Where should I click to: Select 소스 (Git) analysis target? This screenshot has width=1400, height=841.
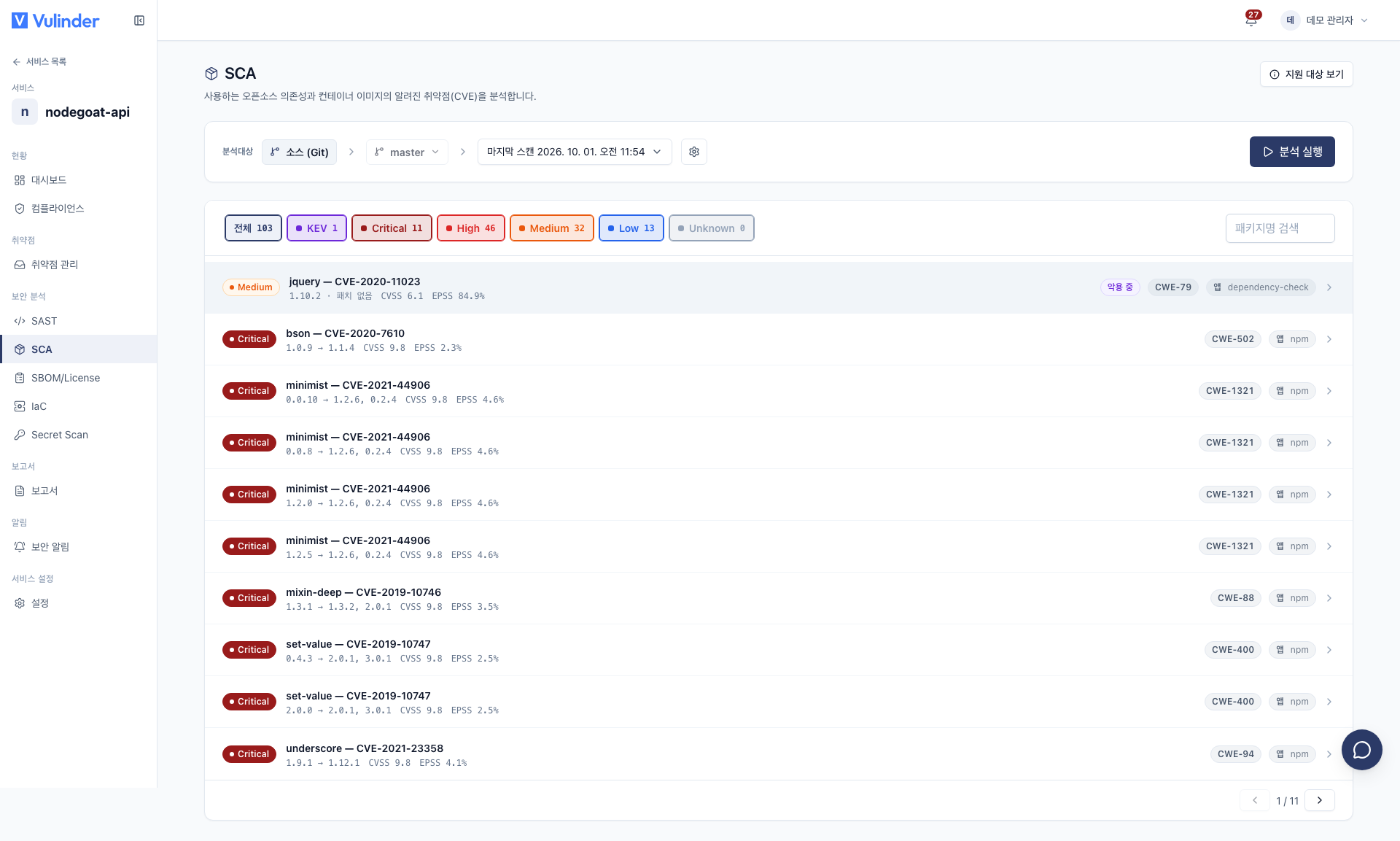(x=299, y=152)
